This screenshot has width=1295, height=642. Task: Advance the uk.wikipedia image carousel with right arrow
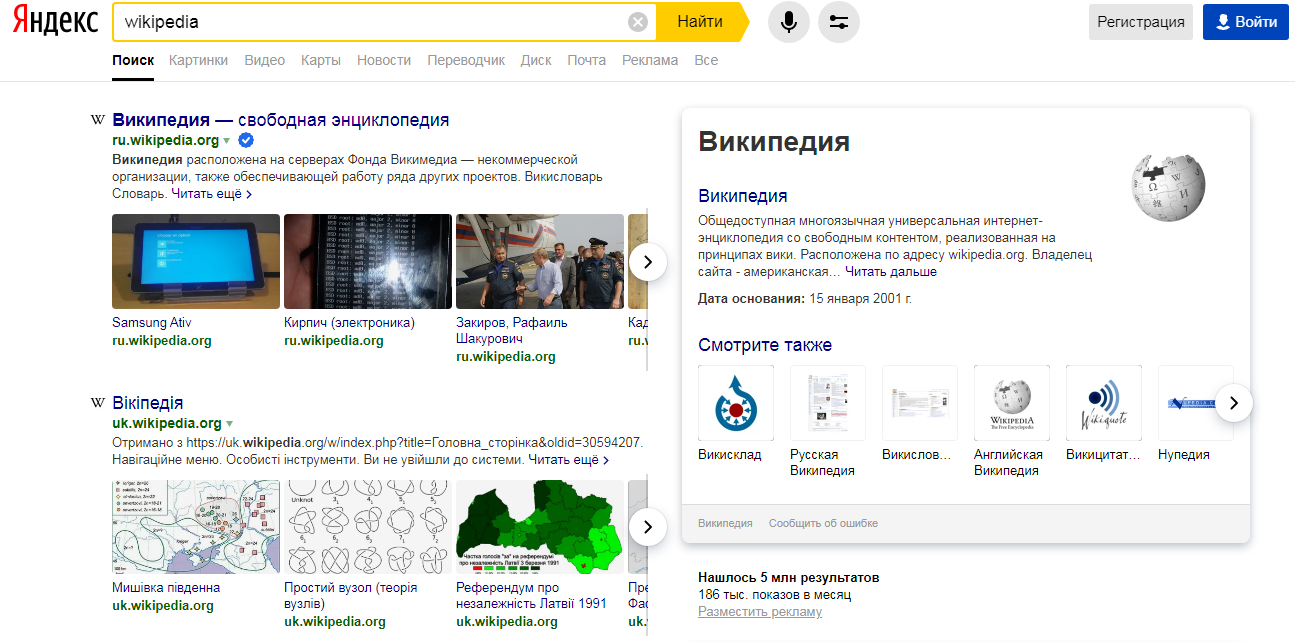[648, 527]
